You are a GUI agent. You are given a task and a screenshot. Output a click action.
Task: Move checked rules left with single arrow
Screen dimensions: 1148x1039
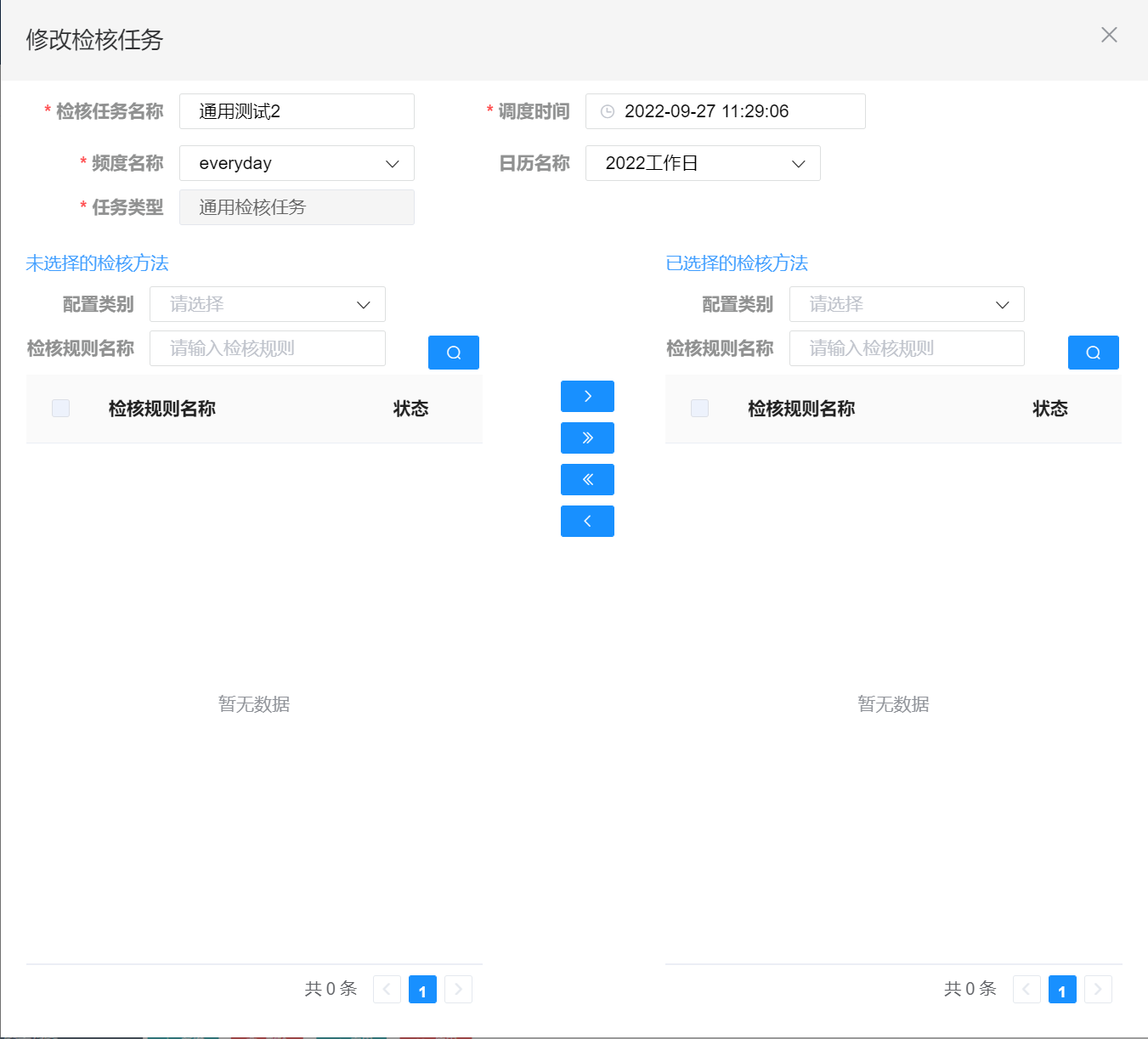pos(587,522)
